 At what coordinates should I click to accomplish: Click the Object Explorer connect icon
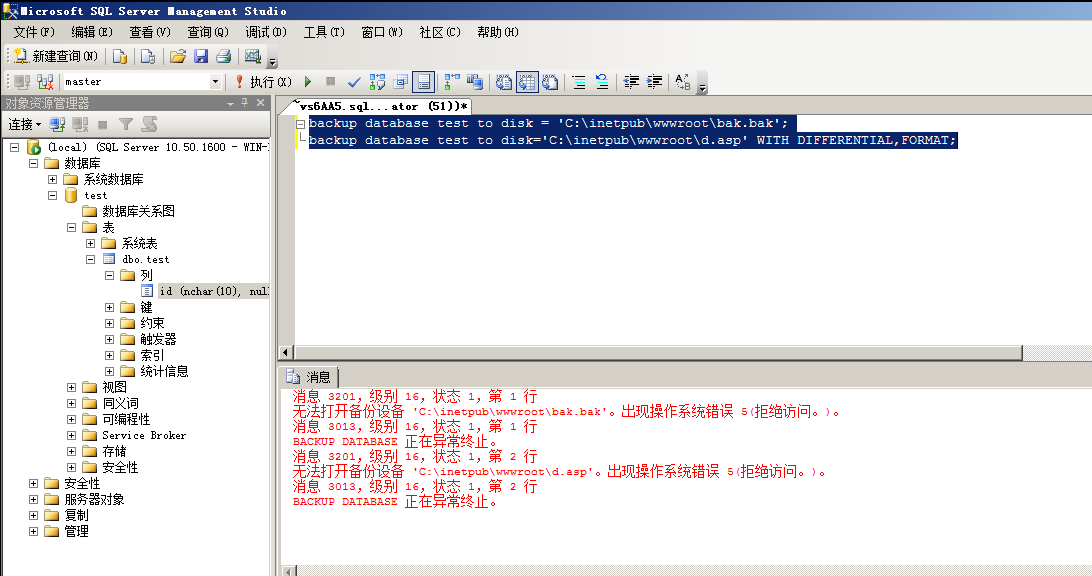point(57,125)
